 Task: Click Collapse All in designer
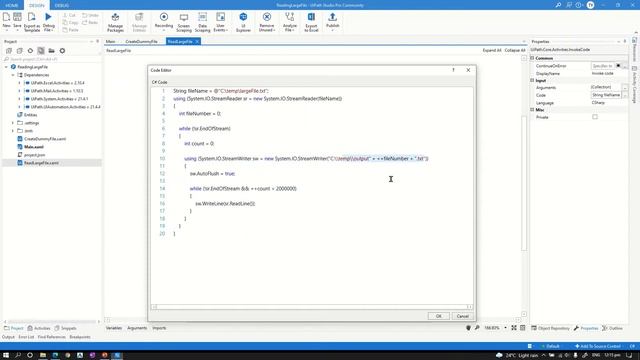tap(515, 51)
